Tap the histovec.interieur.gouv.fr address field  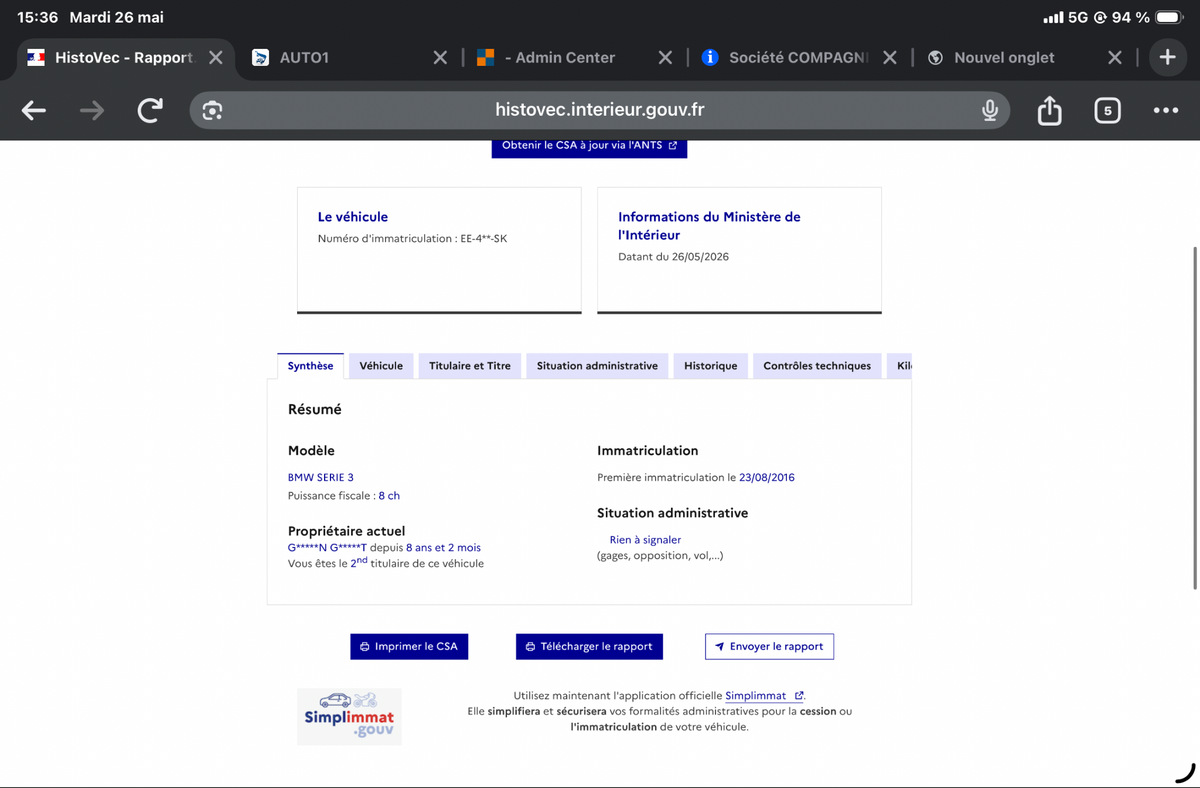click(600, 110)
